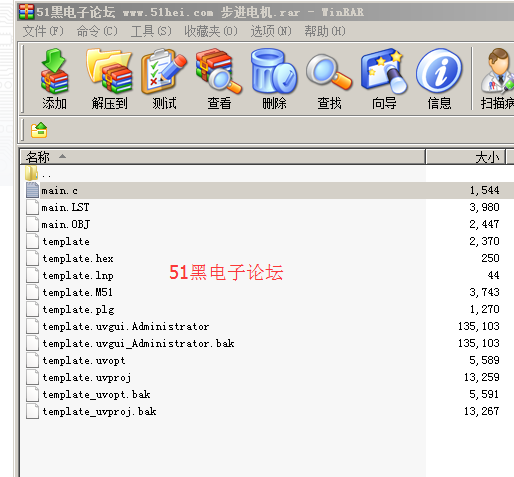Click the template.M51 file icon
Viewport: 514px width, 477px height.
[x=32, y=292]
